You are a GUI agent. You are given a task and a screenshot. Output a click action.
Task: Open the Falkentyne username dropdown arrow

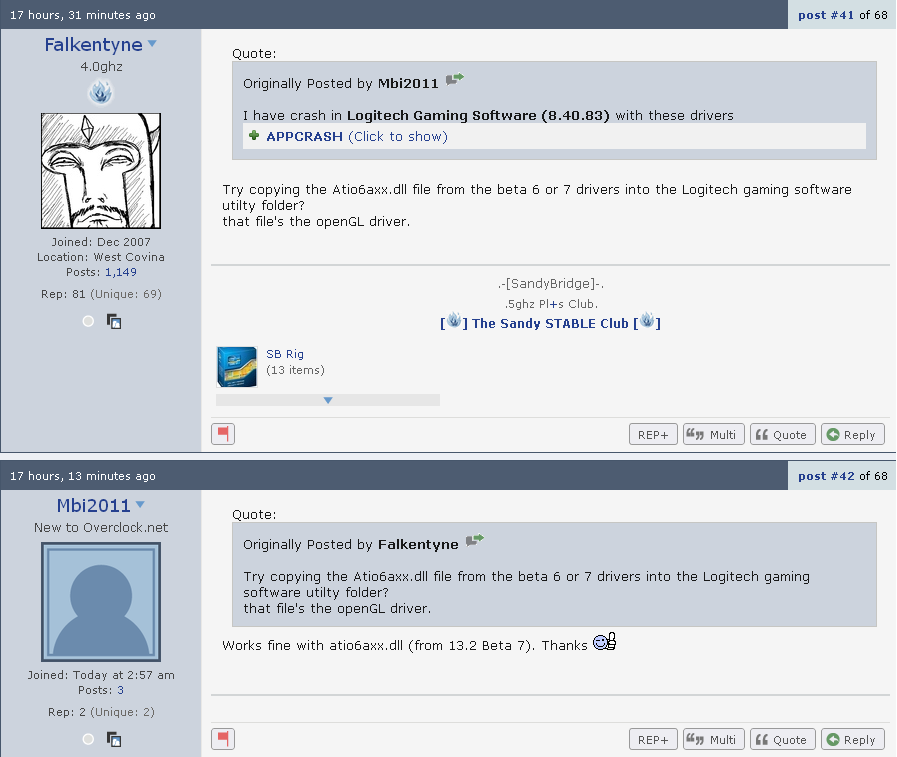[x=152, y=43]
